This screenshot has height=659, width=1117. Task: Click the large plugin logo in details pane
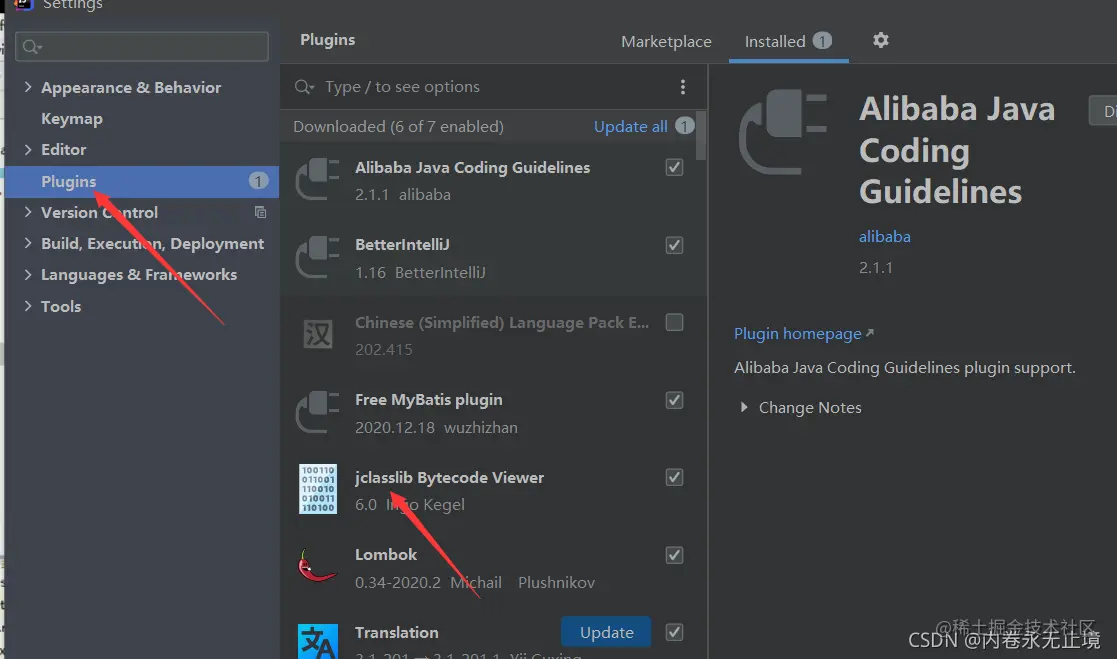783,132
